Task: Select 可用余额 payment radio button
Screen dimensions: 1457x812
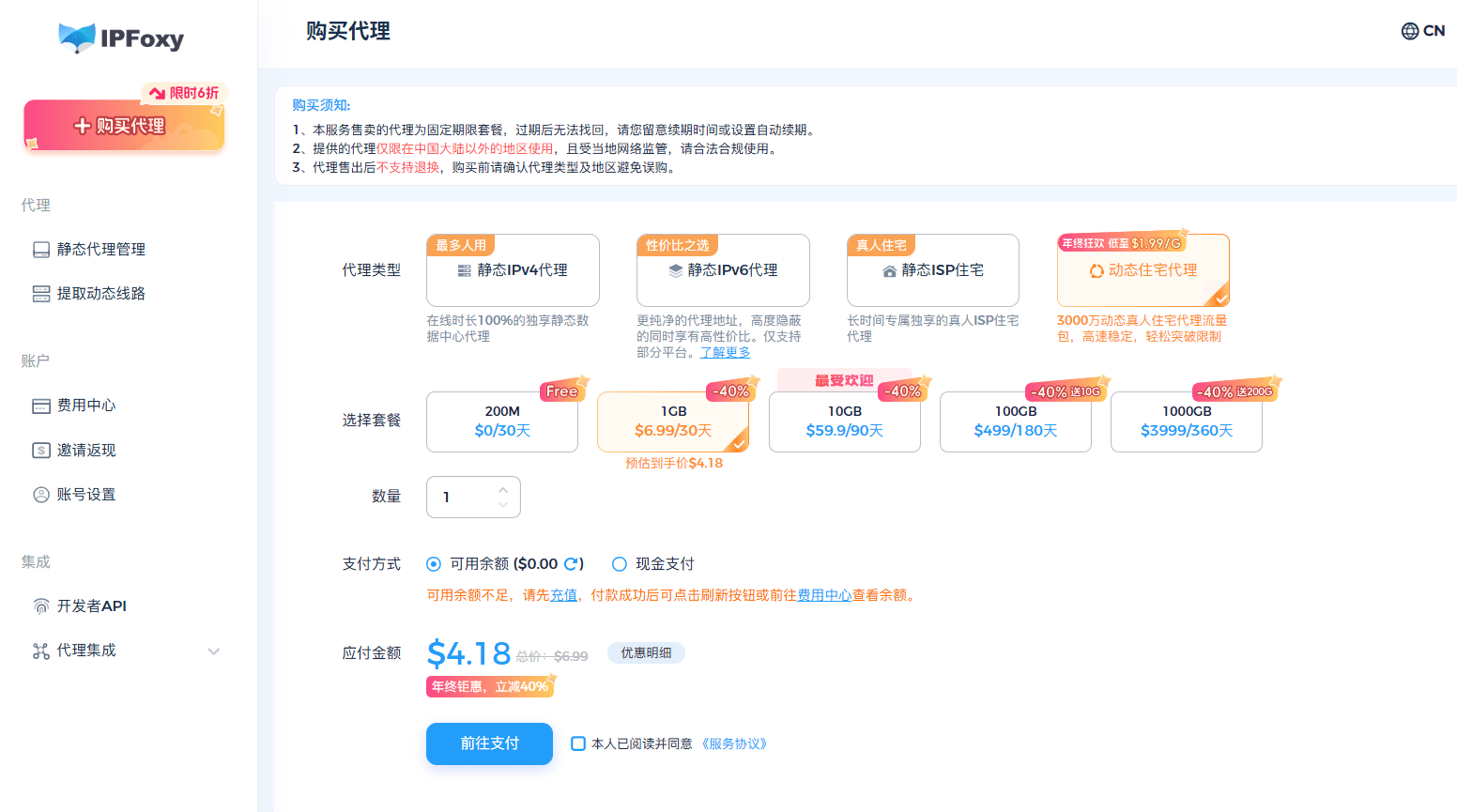Action: [x=434, y=564]
